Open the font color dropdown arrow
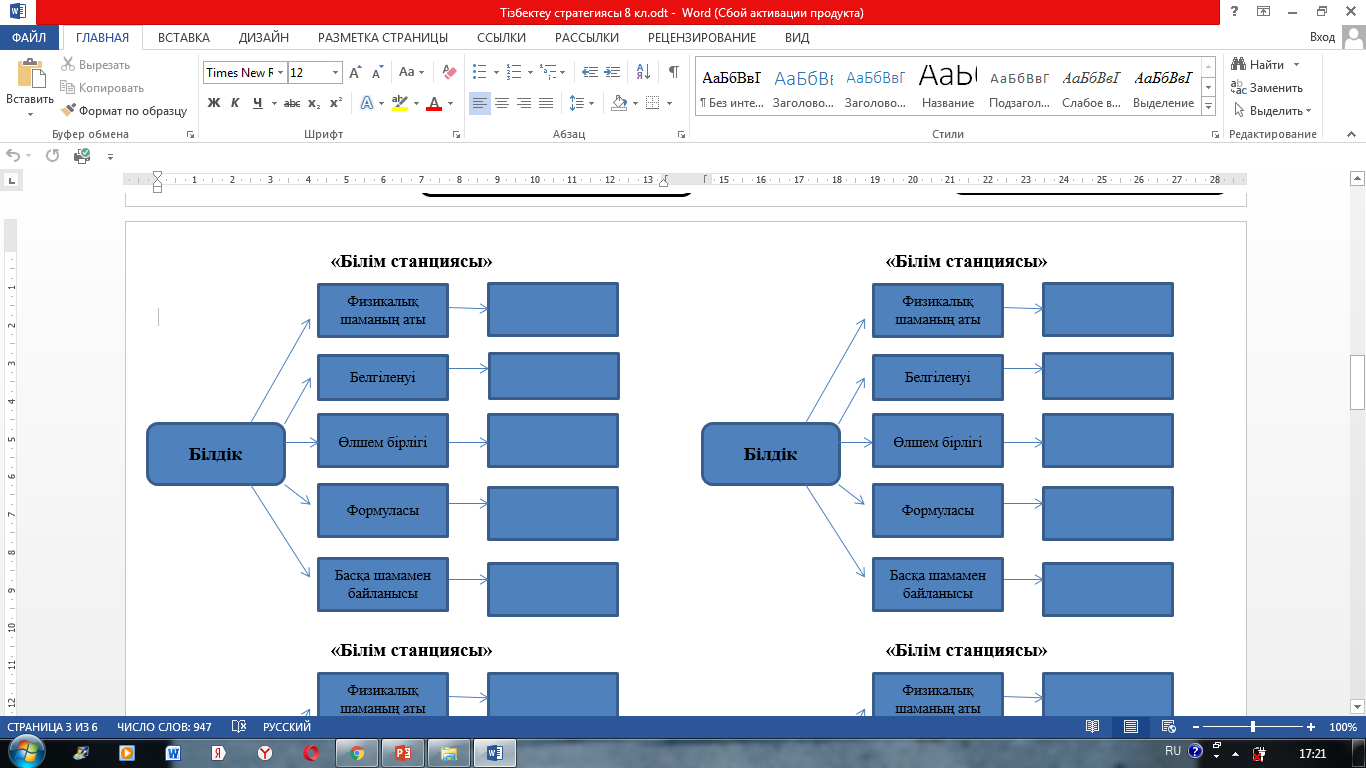This screenshot has width=1366, height=768. coord(450,103)
